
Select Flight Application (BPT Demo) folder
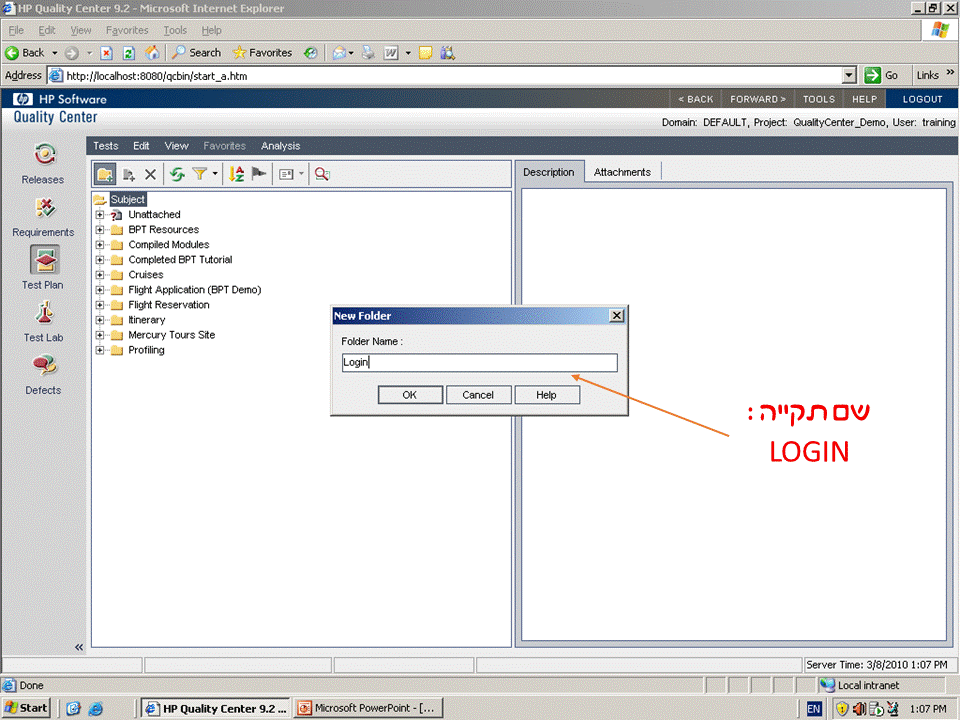click(195, 290)
